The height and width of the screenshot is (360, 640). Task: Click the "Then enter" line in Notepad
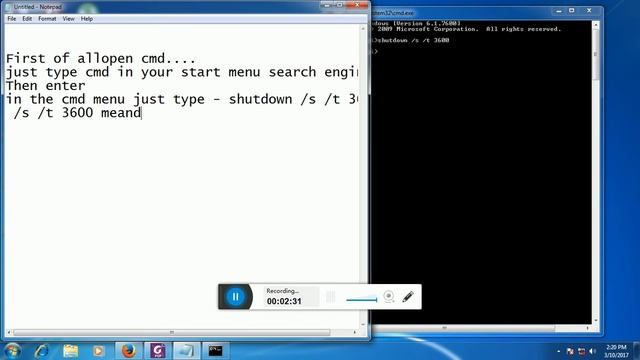[x=46, y=86]
